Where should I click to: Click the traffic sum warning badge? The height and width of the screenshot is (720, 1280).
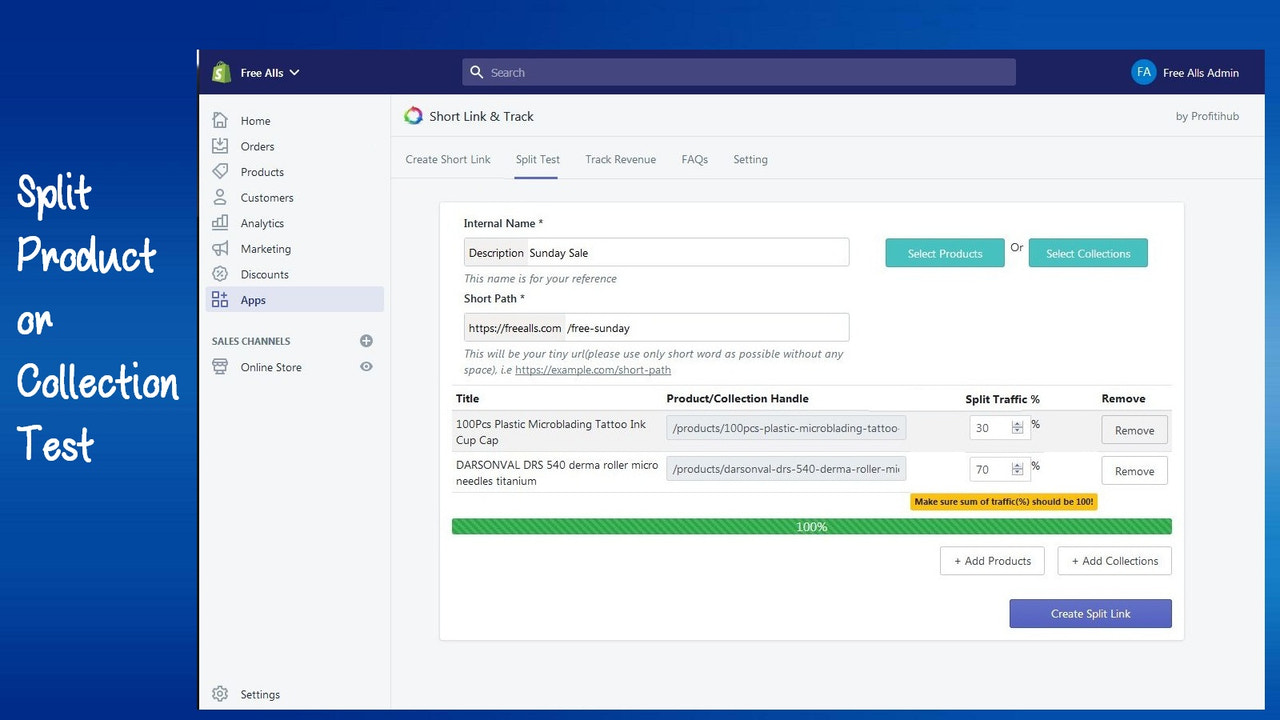[1004, 501]
